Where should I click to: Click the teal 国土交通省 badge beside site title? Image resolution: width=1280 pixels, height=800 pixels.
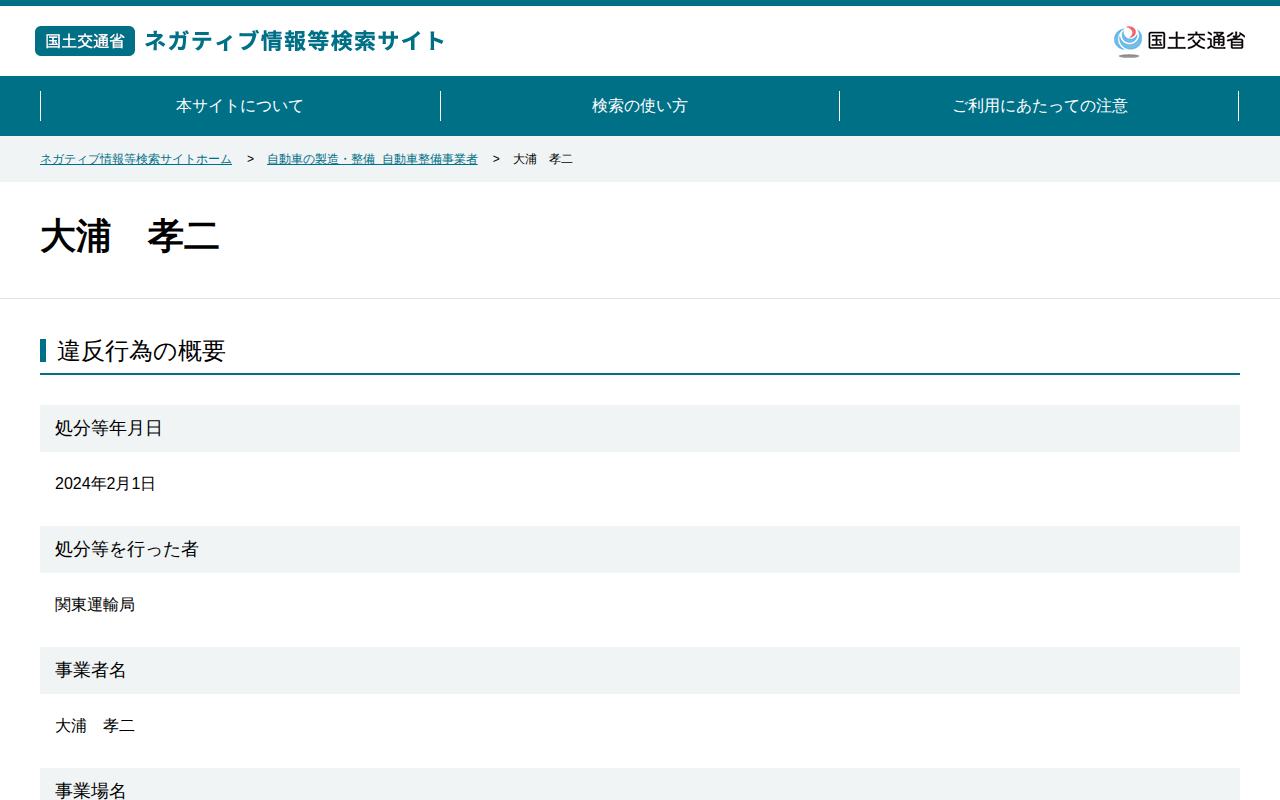[x=85, y=41]
